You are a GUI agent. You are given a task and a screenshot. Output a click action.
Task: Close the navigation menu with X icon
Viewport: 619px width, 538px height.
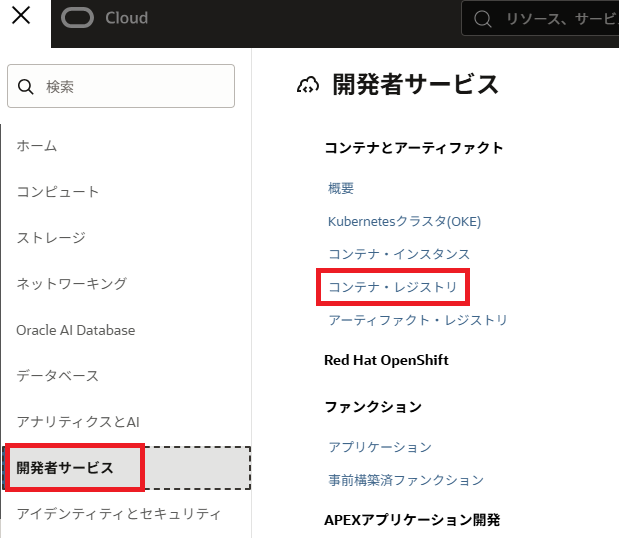pyautogui.click(x=20, y=16)
